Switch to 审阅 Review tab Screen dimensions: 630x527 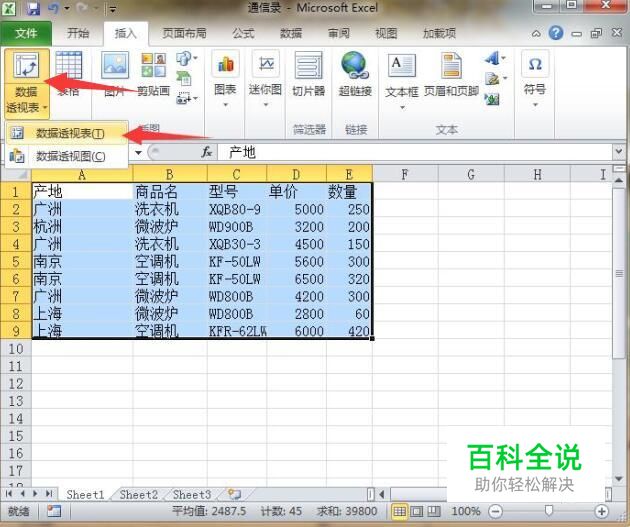[338, 33]
